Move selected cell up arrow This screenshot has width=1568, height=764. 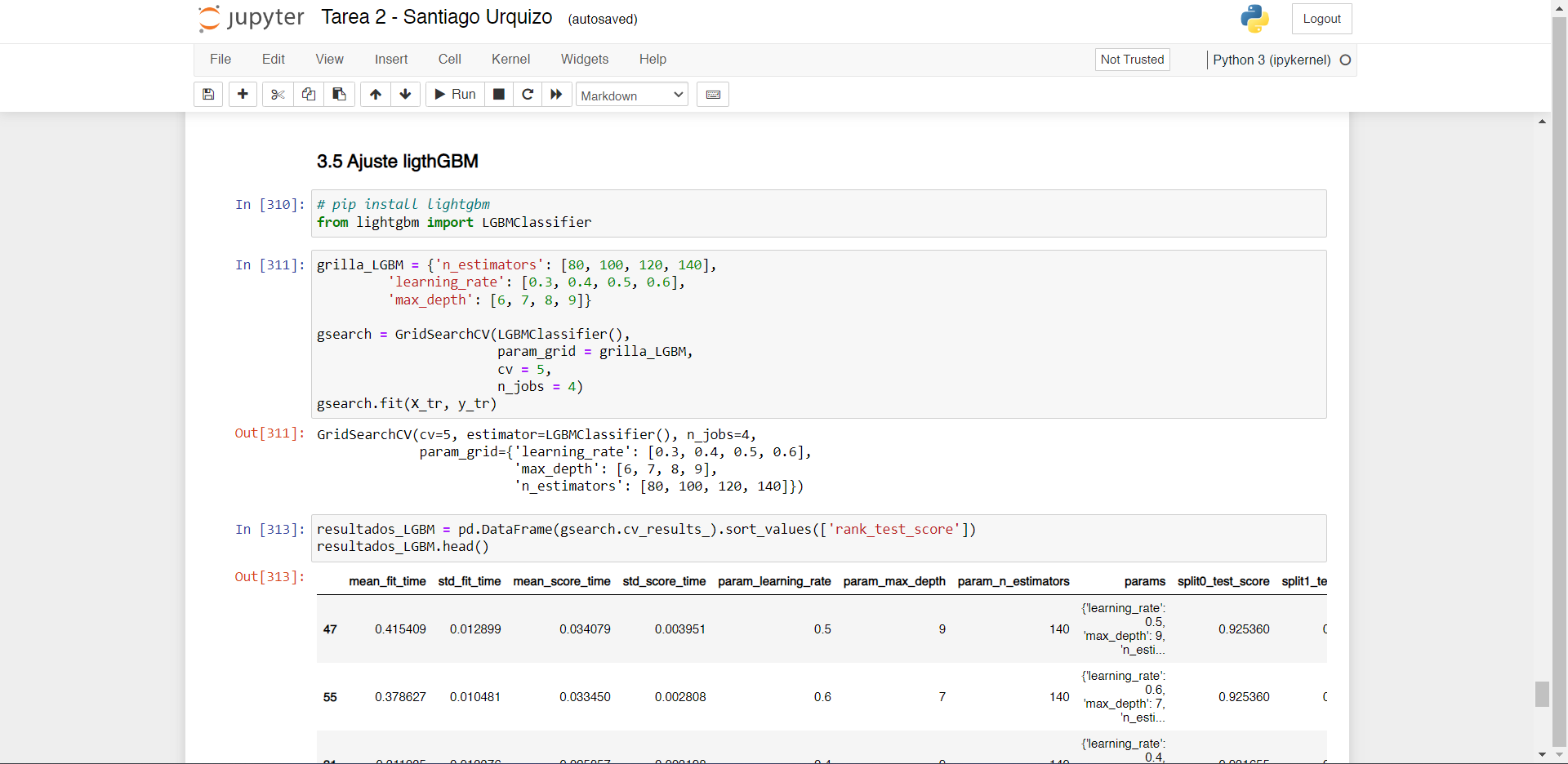pos(376,95)
